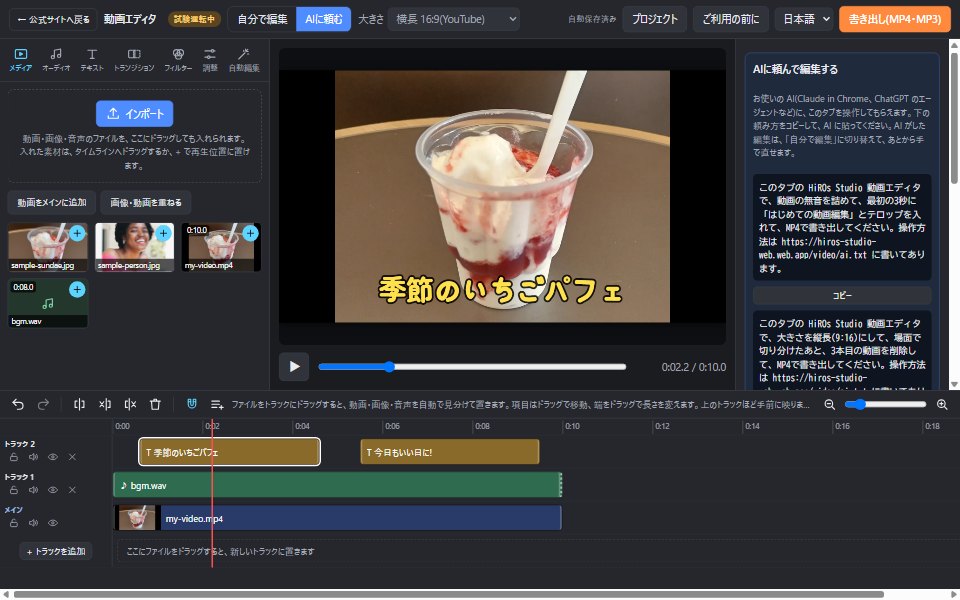Image resolution: width=960 pixels, height=600 pixels.
Task: Zoom out the timeline
Action: 830,404
